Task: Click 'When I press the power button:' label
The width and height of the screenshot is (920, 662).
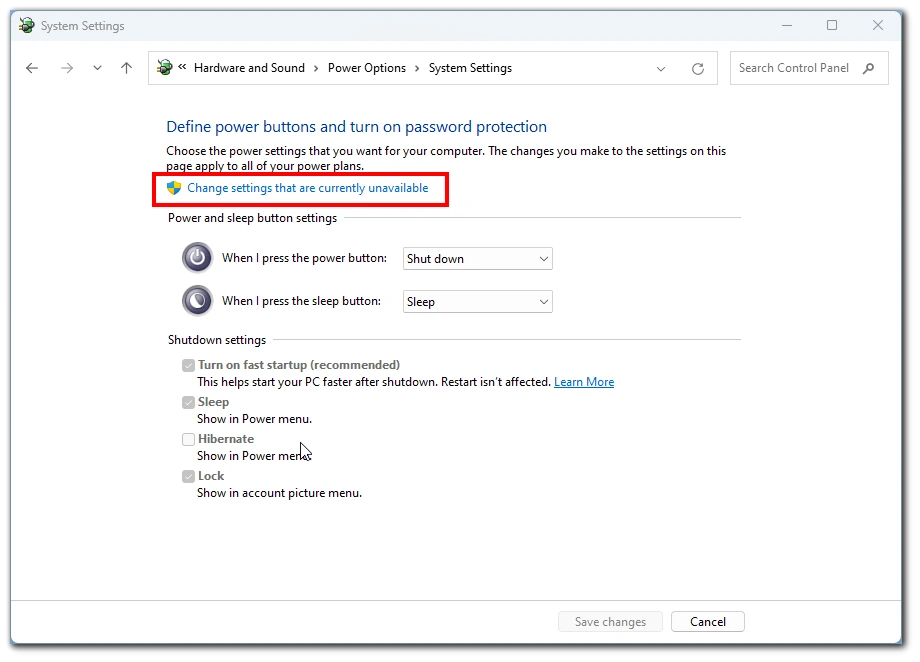Action: pos(304,258)
